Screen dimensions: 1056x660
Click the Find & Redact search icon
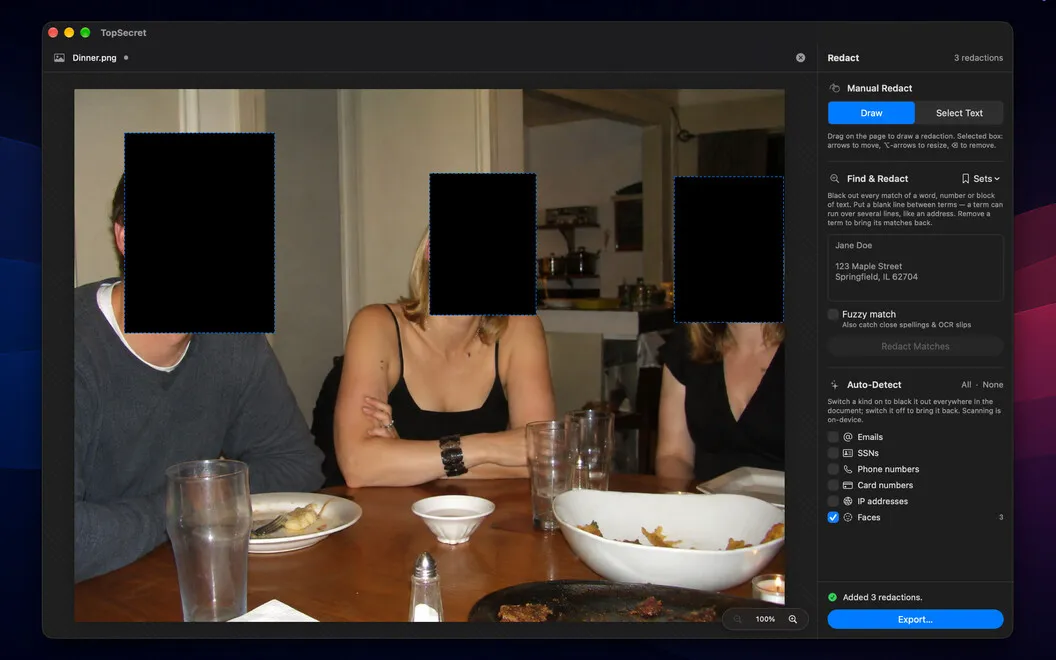coord(834,178)
